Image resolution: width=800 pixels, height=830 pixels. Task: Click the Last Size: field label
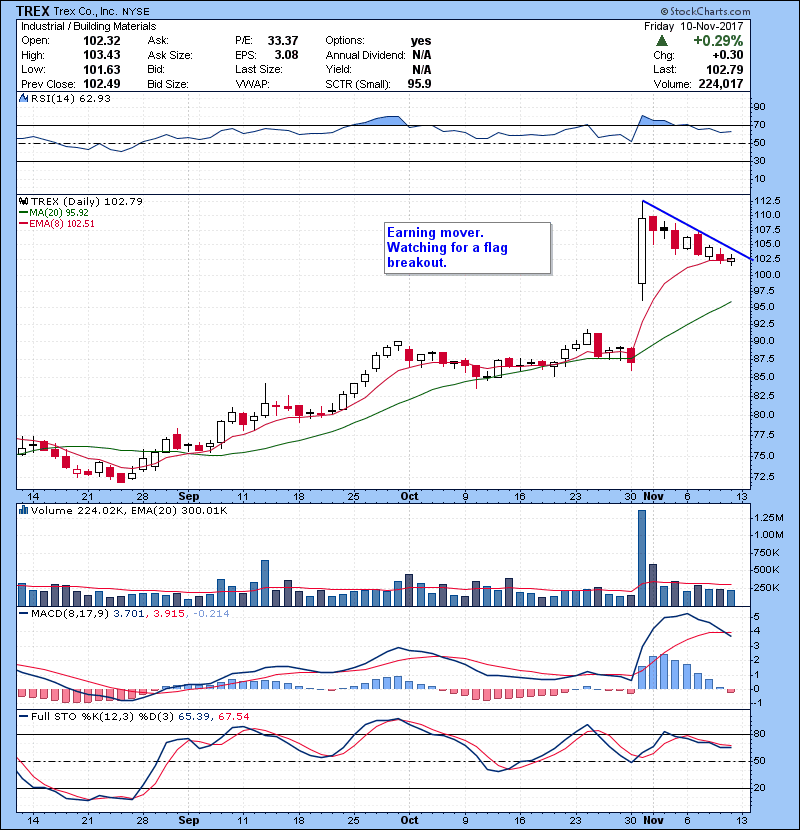tap(258, 69)
